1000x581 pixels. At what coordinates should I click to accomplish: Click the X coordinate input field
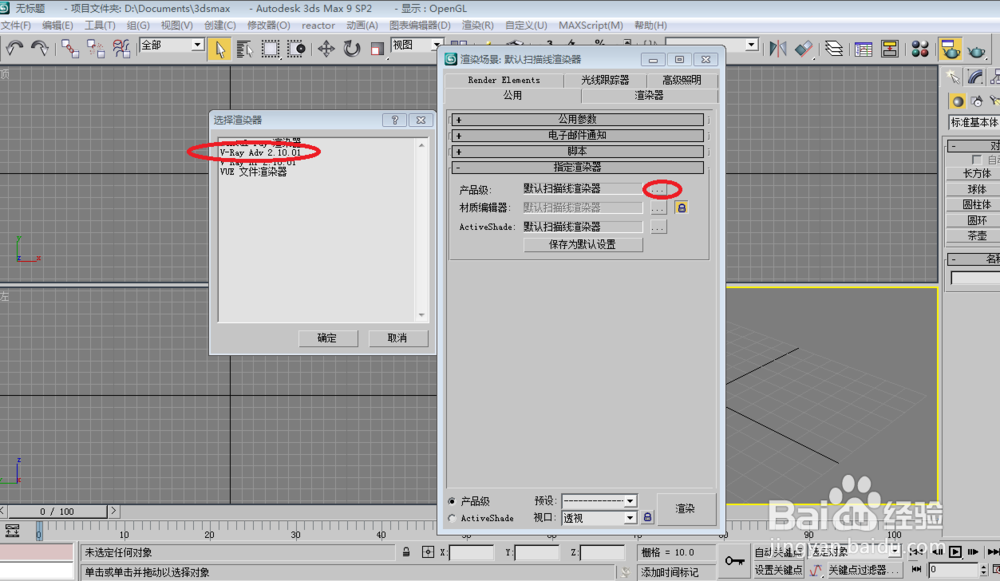tap(471, 552)
